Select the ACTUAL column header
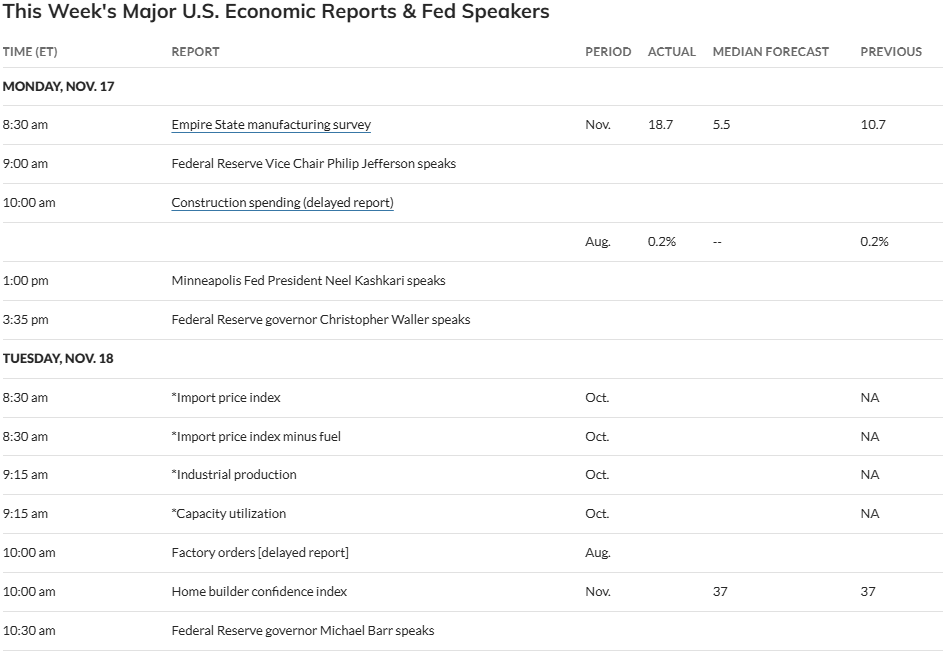 click(x=671, y=52)
